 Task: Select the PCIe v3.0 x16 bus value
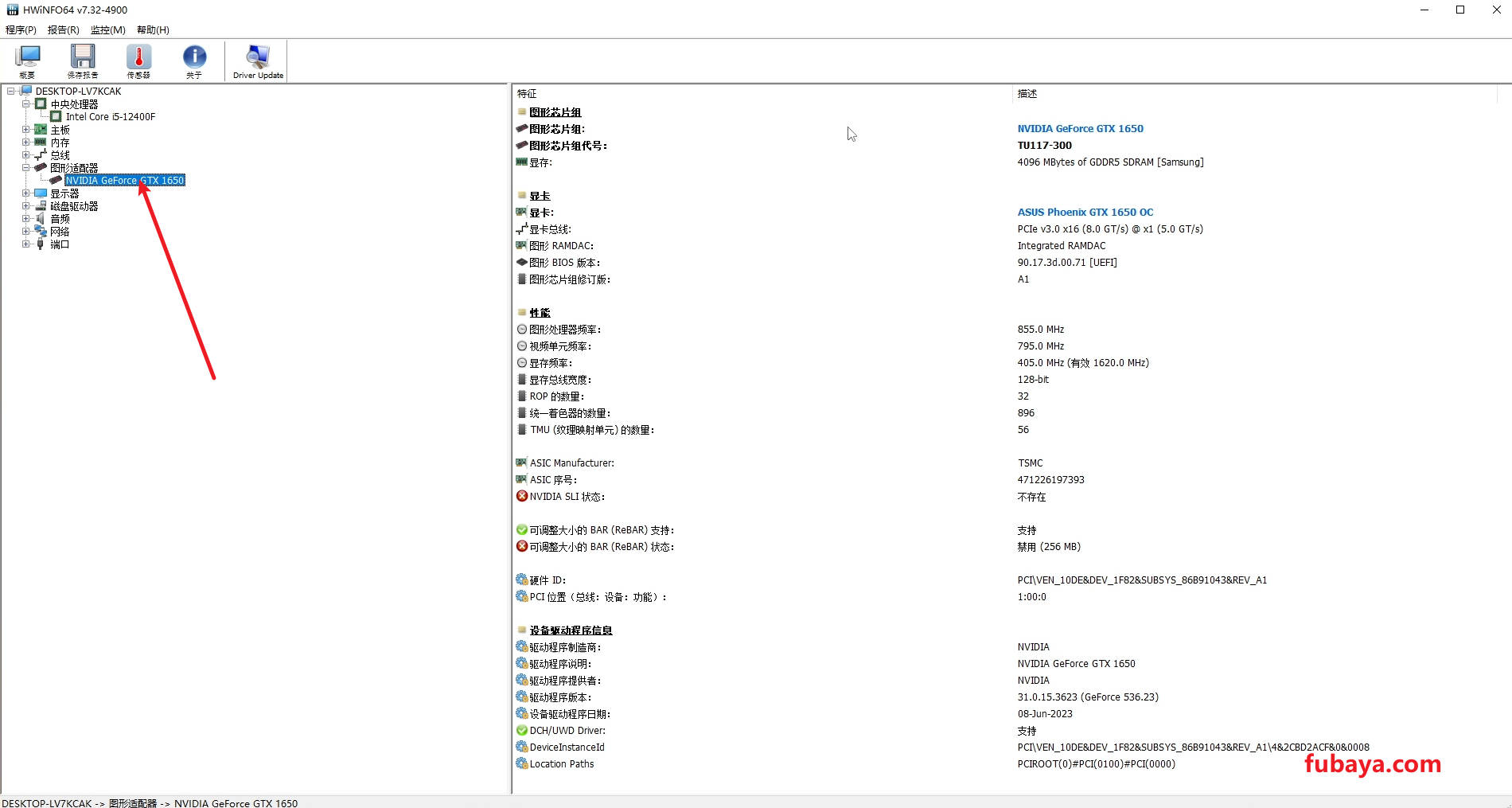(x=1110, y=228)
